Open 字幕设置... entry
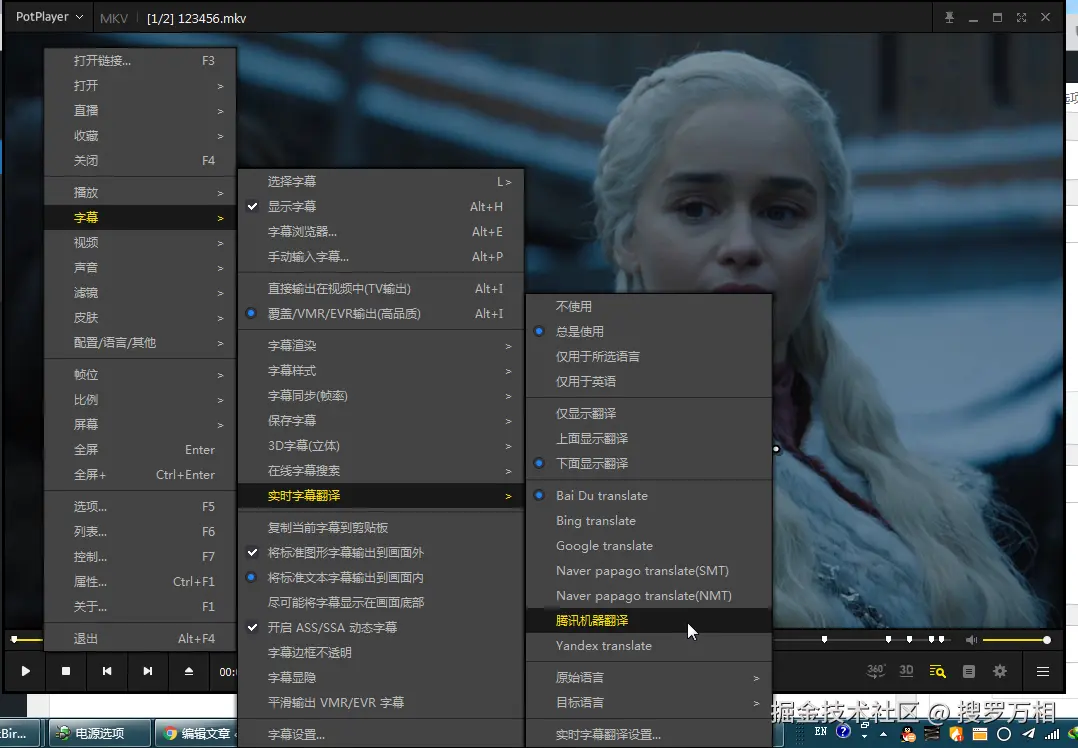This screenshot has height=748, width=1078. click(381, 734)
